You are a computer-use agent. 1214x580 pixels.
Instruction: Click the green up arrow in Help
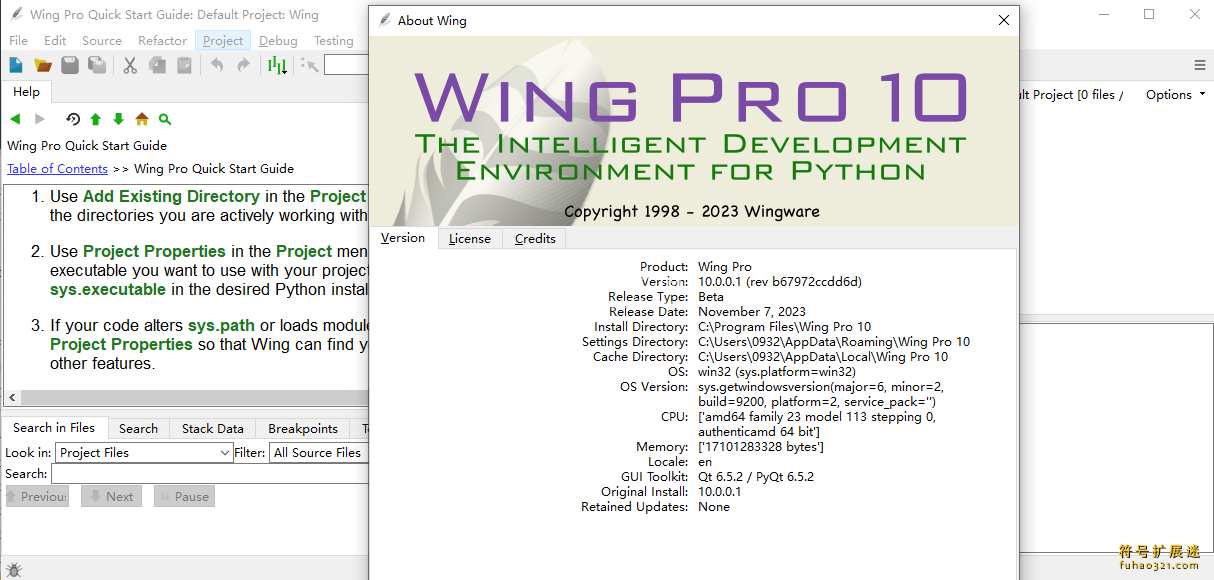pyautogui.click(x=96, y=119)
